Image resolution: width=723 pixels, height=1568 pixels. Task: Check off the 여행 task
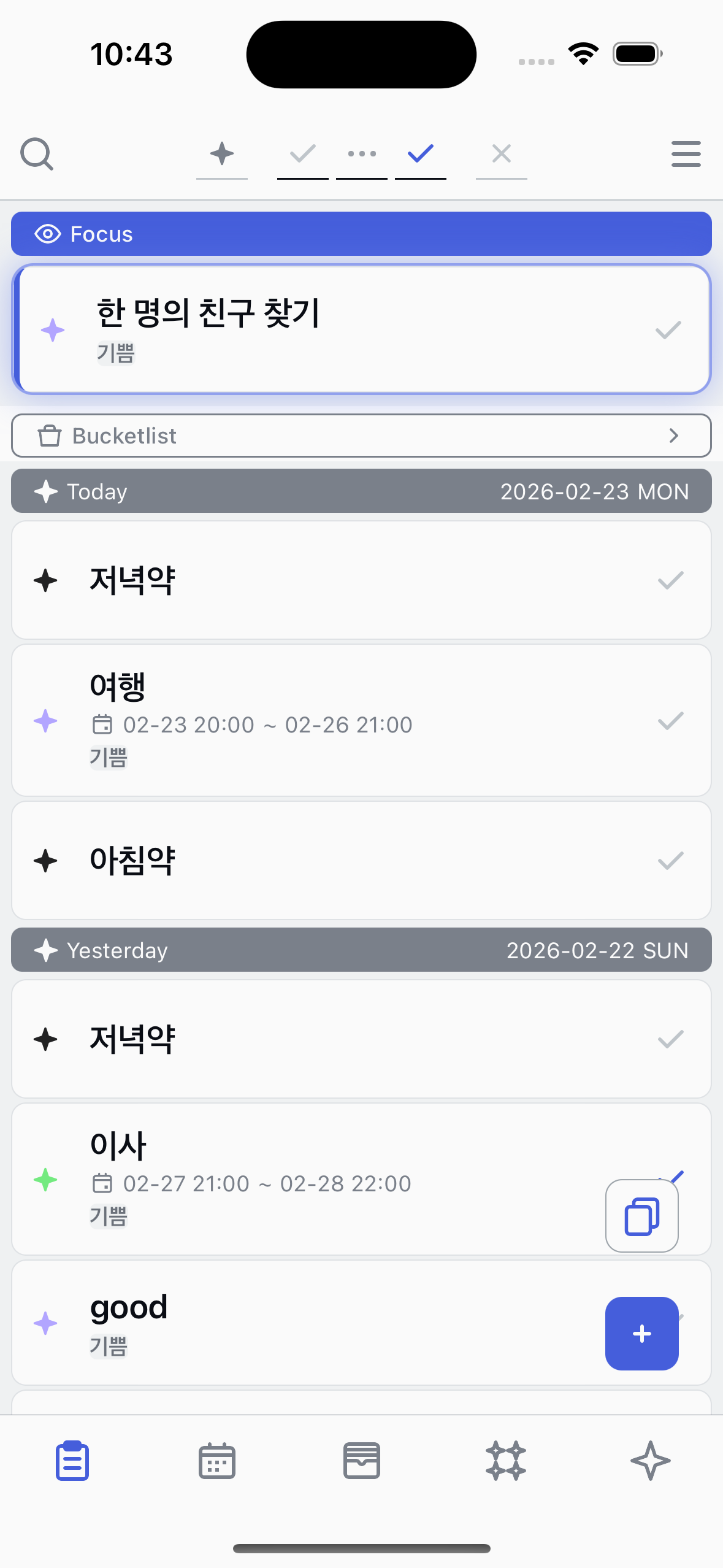click(670, 721)
